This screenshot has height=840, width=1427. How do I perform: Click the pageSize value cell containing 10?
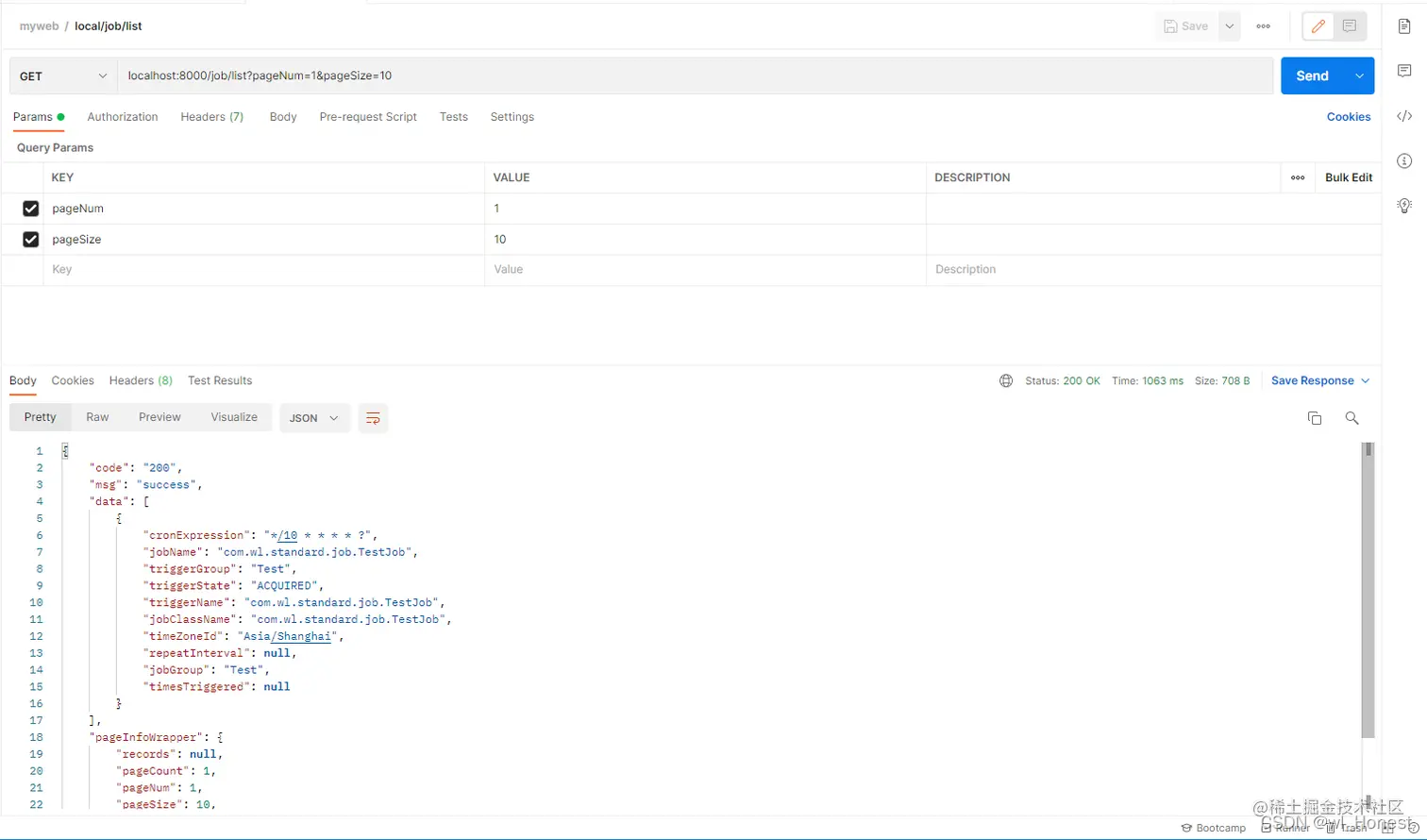tap(706, 240)
